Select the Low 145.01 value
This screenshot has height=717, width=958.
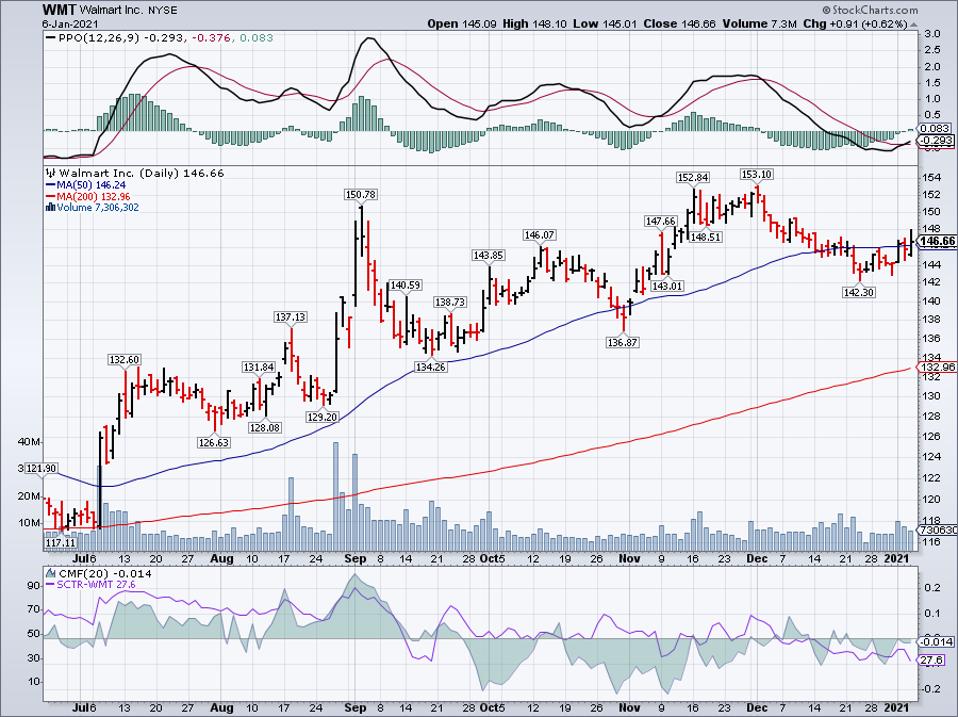605,24
